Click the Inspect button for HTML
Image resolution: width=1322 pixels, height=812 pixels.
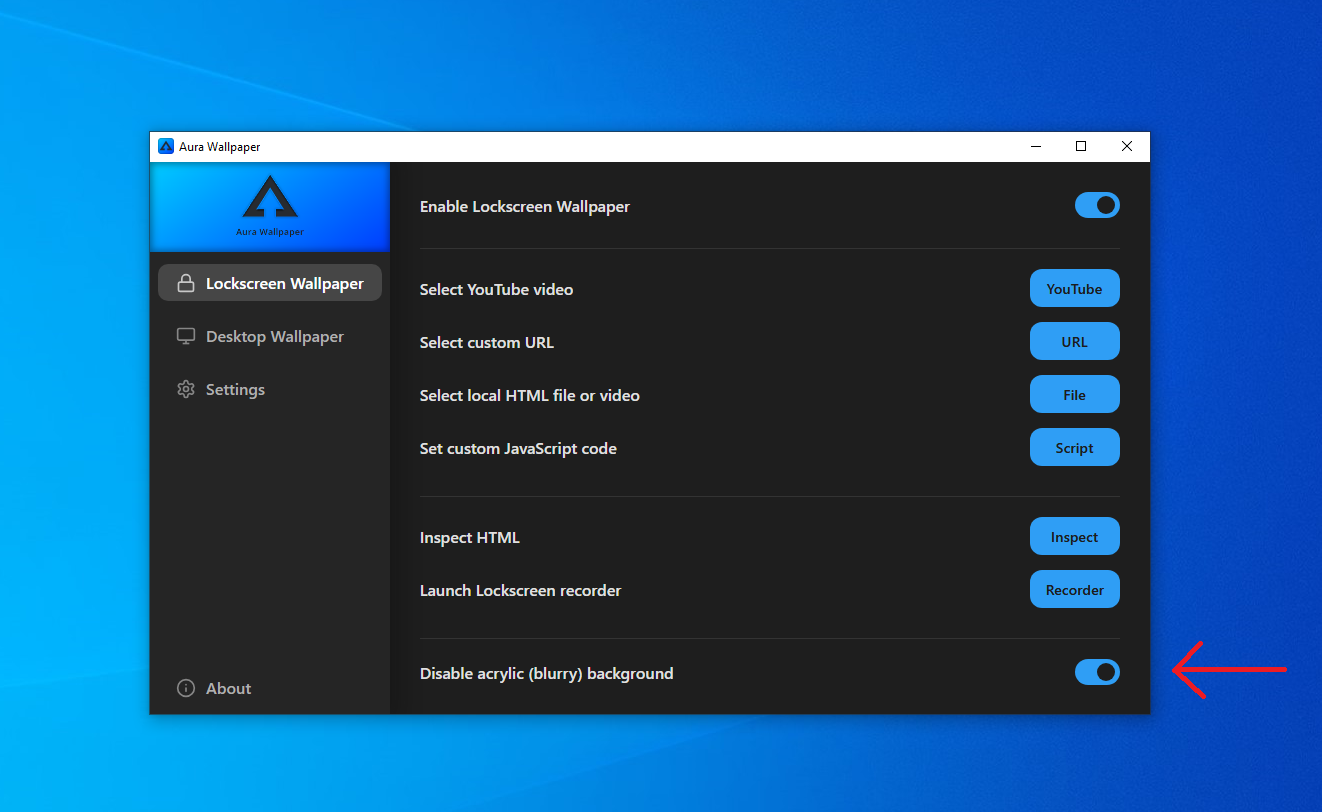pos(1074,537)
